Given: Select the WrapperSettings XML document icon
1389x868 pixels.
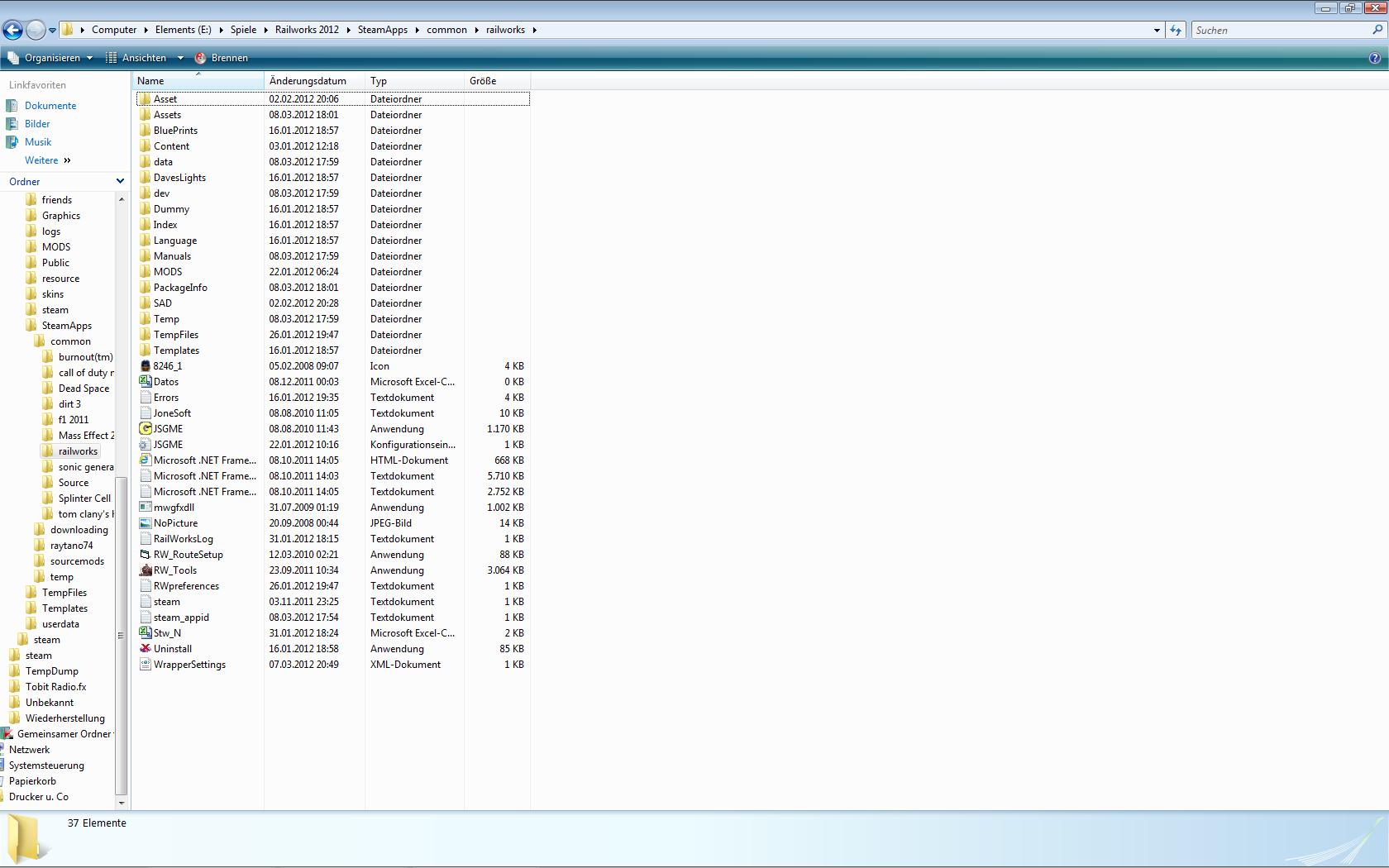Looking at the screenshot, I should coord(146,665).
